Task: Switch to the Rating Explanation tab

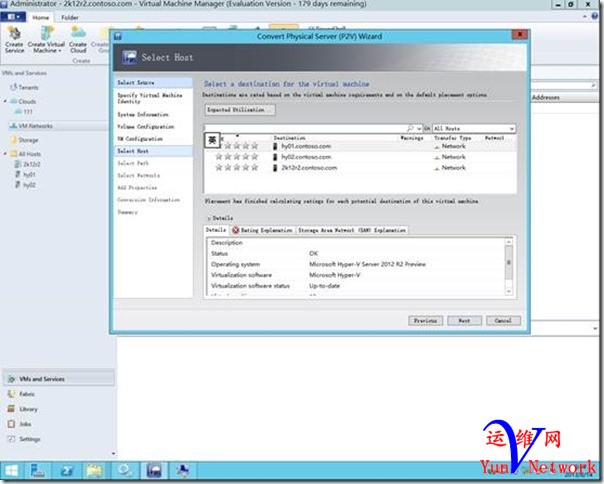Action: (x=263, y=230)
